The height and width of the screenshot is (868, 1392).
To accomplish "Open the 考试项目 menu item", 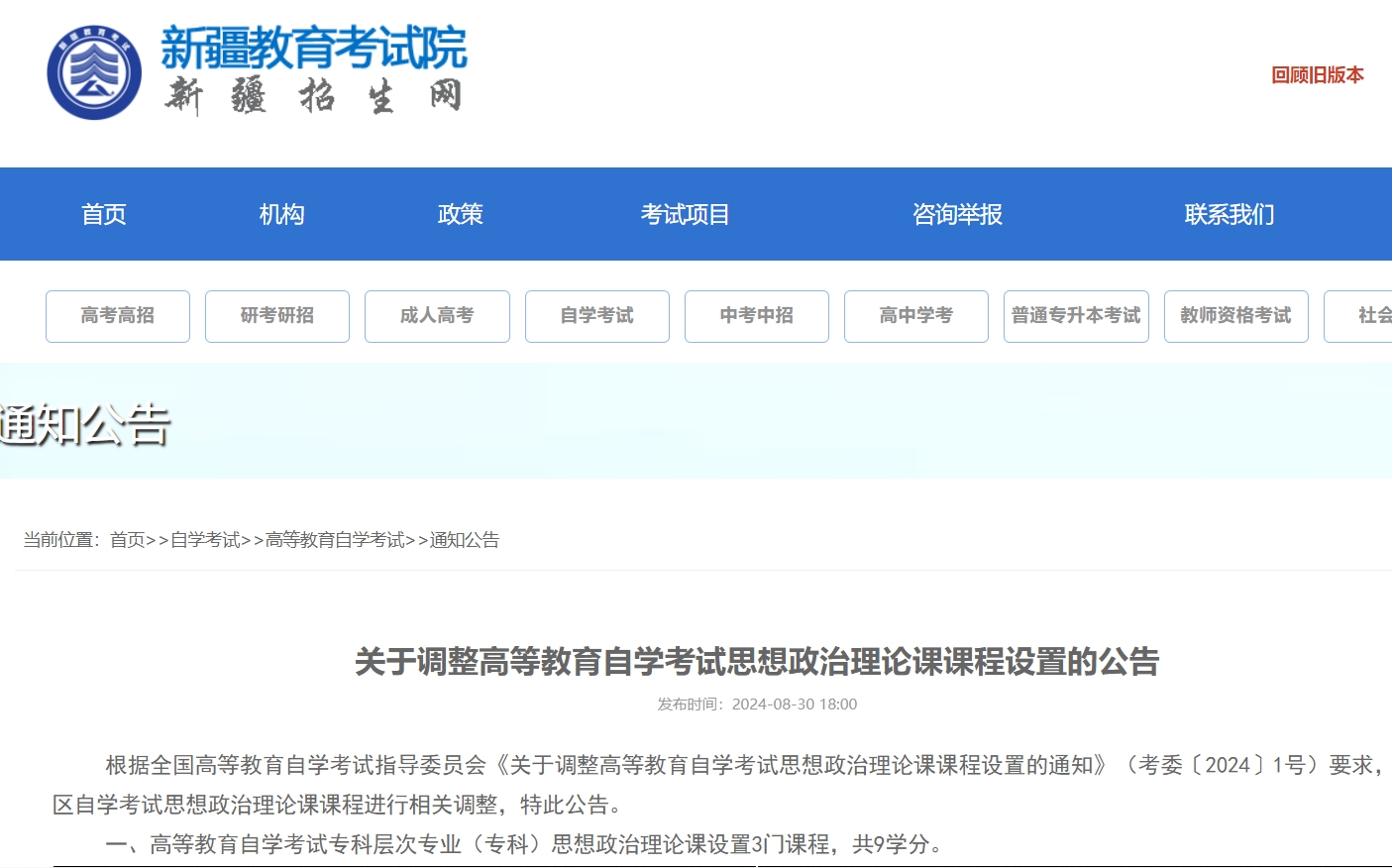I will coord(686,214).
